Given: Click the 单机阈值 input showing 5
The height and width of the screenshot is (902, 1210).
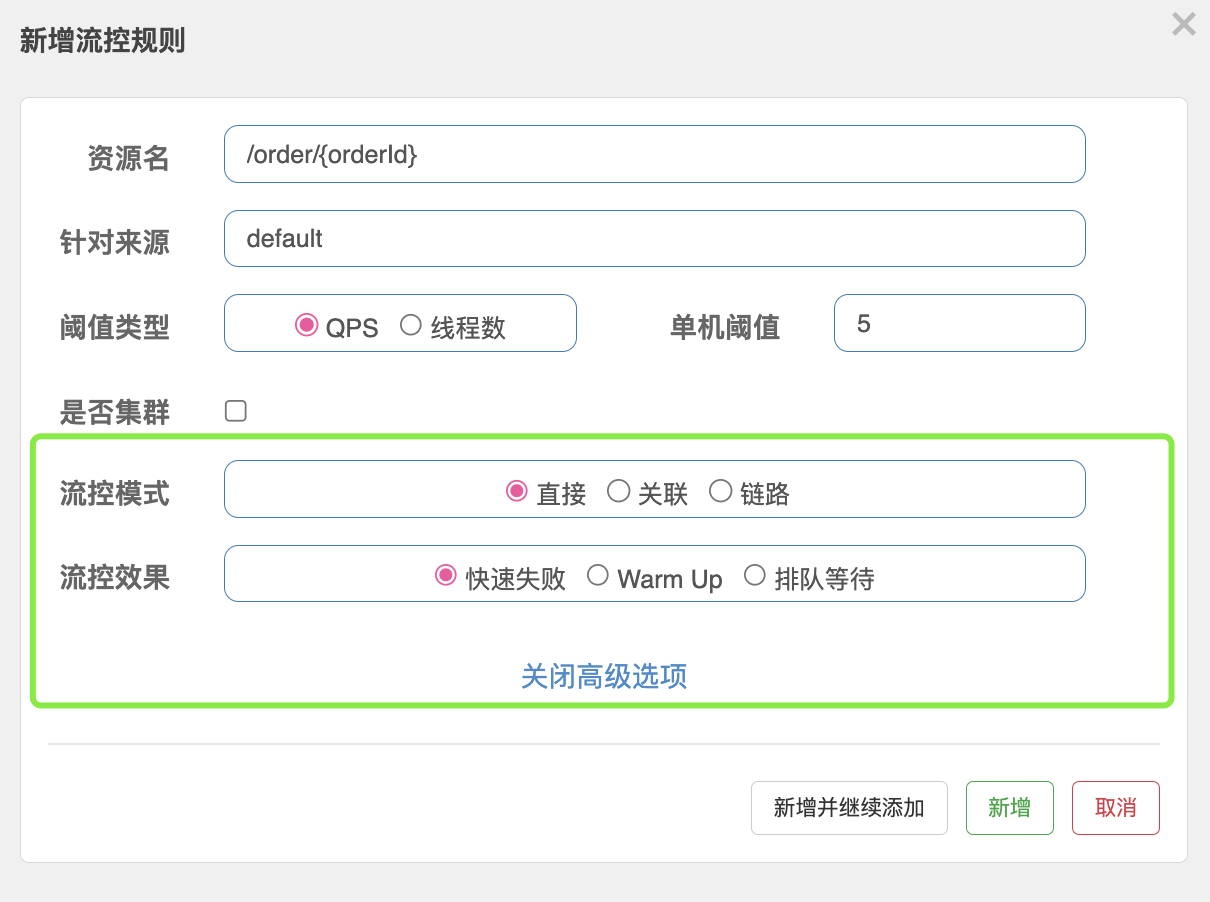Looking at the screenshot, I should (960, 323).
